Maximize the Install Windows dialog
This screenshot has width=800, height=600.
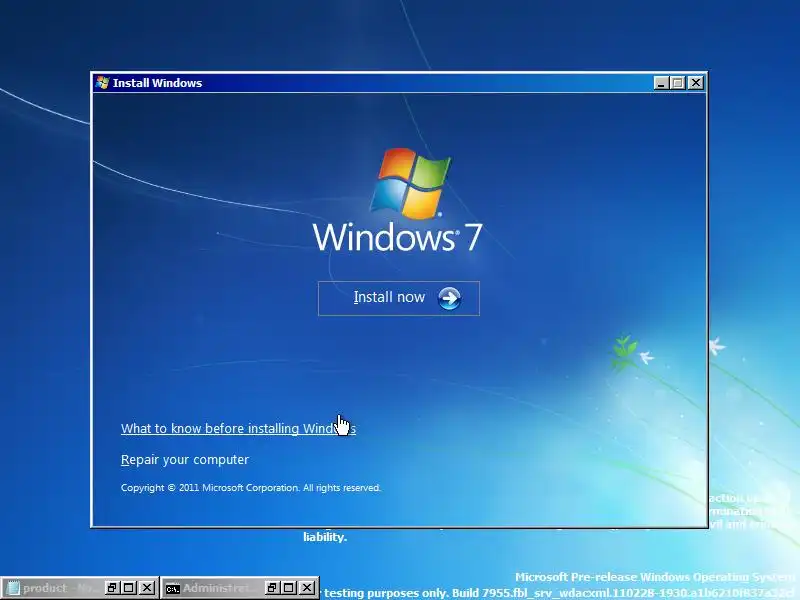click(x=678, y=83)
